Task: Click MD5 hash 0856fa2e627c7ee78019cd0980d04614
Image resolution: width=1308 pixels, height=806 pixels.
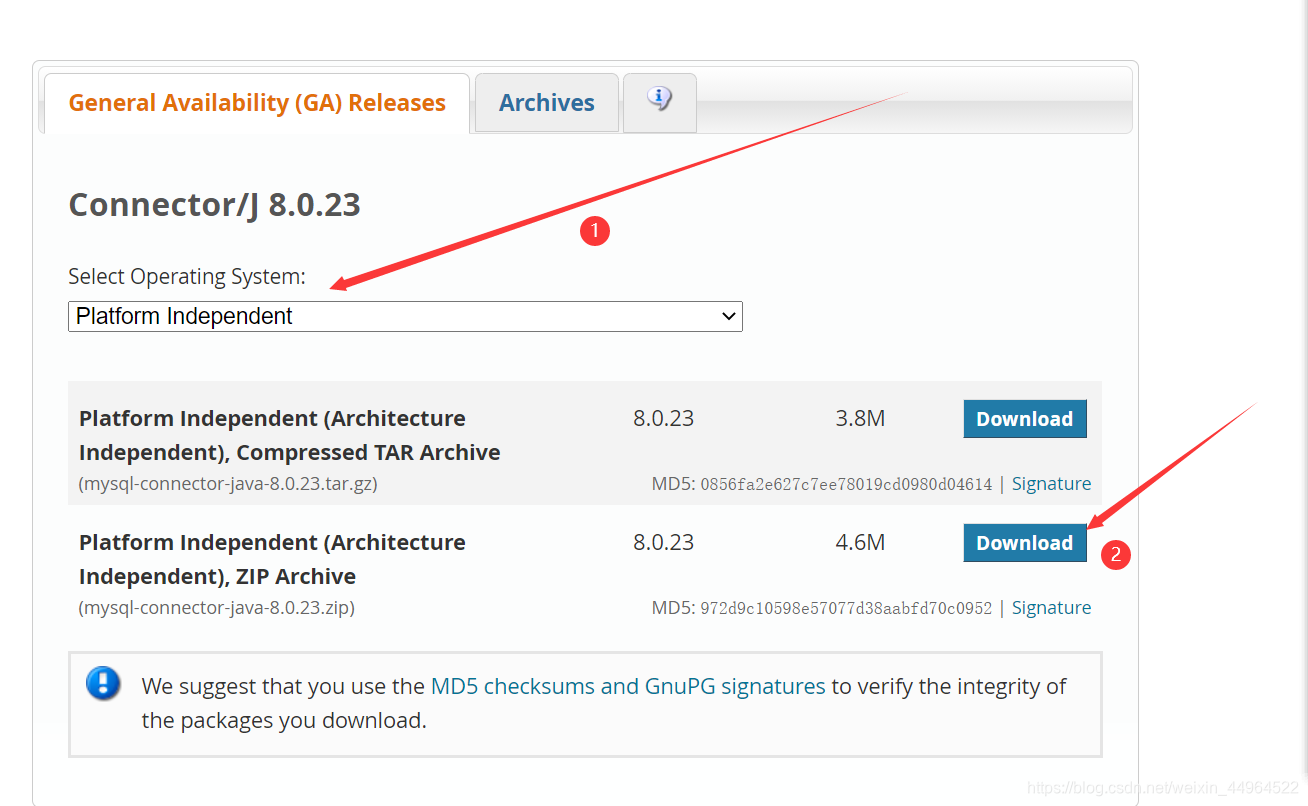Action: tap(846, 484)
